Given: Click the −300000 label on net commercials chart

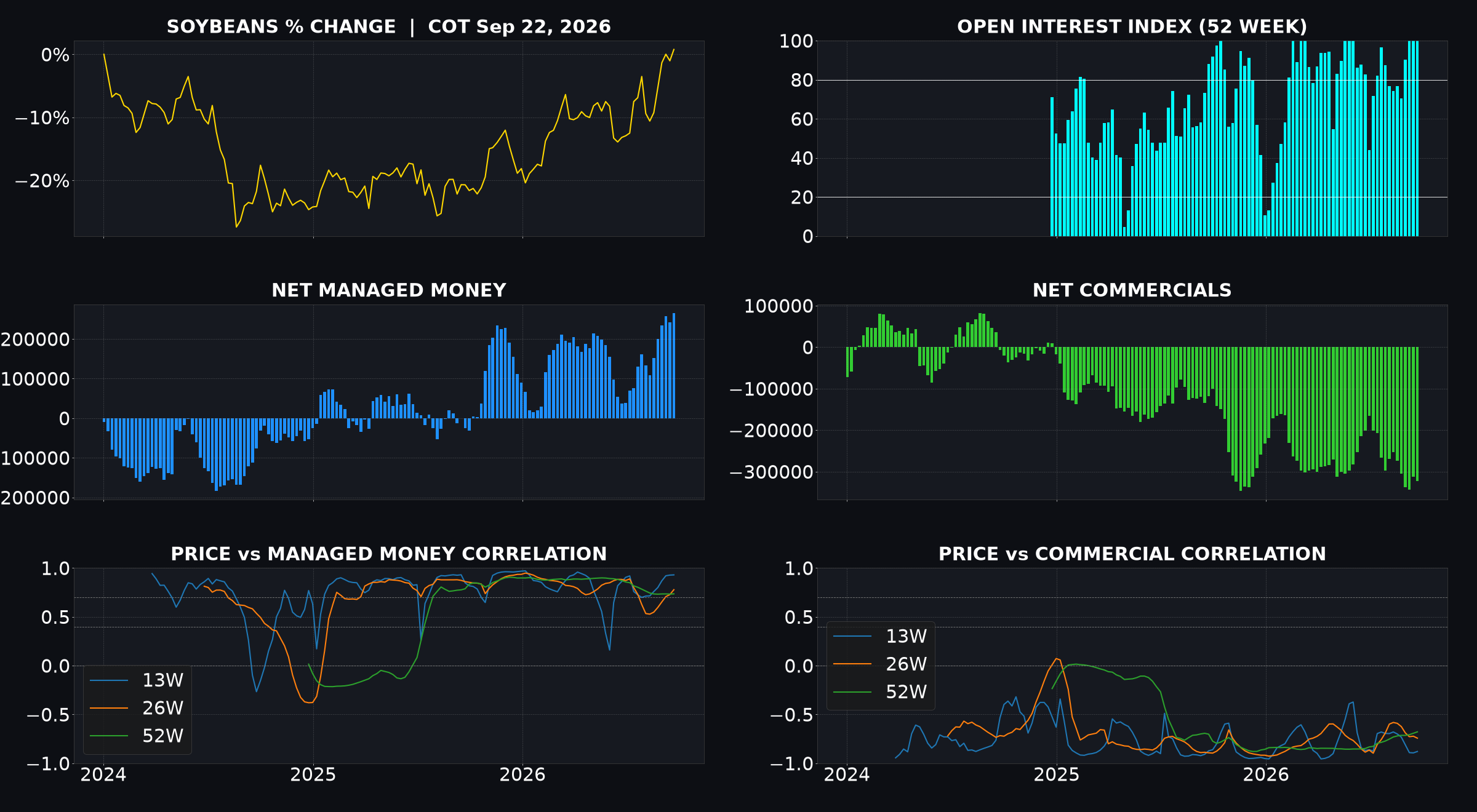Looking at the screenshot, I should (771, 472).
